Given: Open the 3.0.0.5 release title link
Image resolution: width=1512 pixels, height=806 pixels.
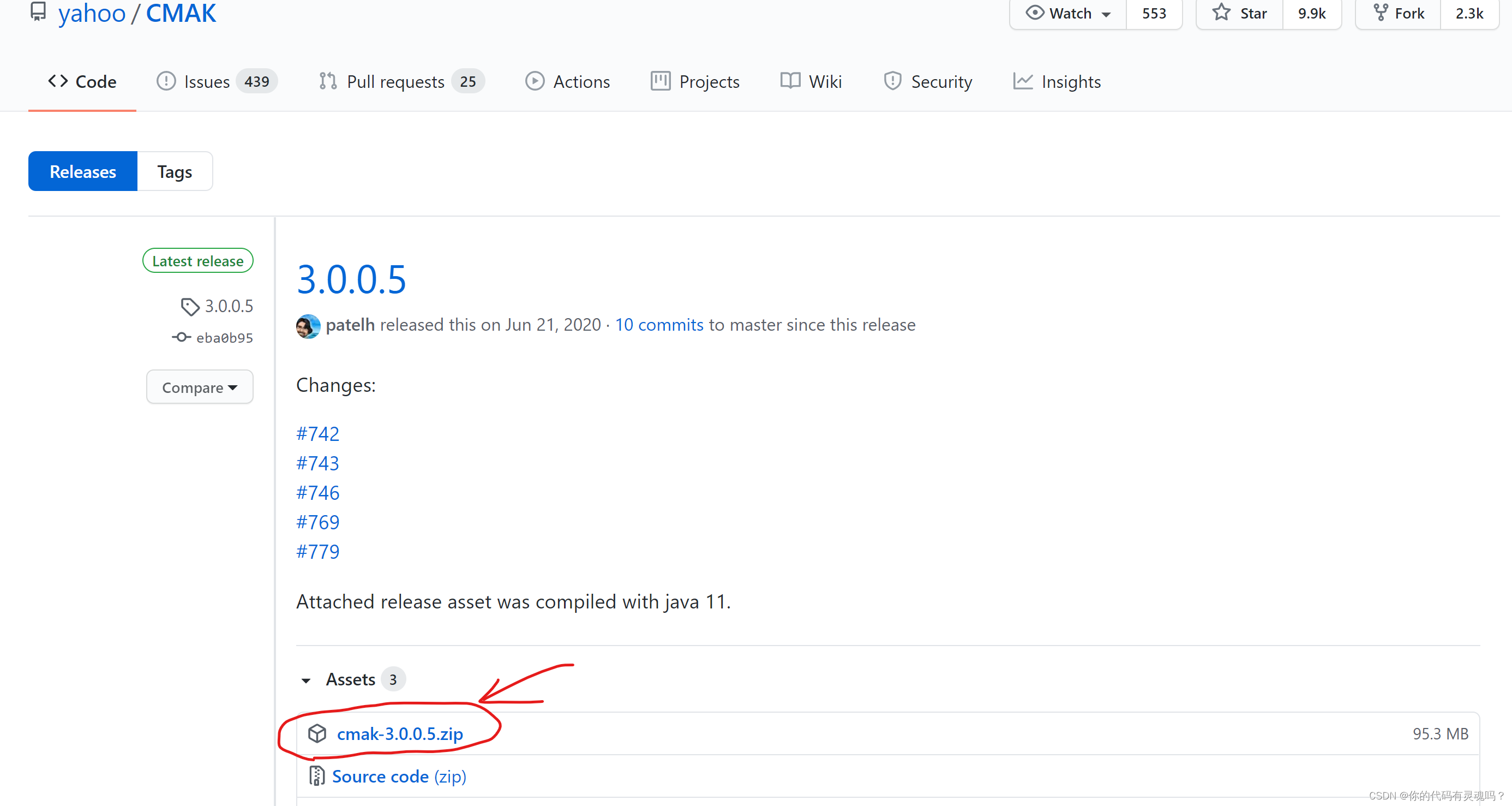Looking at the screenshot, I should [352, 279].
